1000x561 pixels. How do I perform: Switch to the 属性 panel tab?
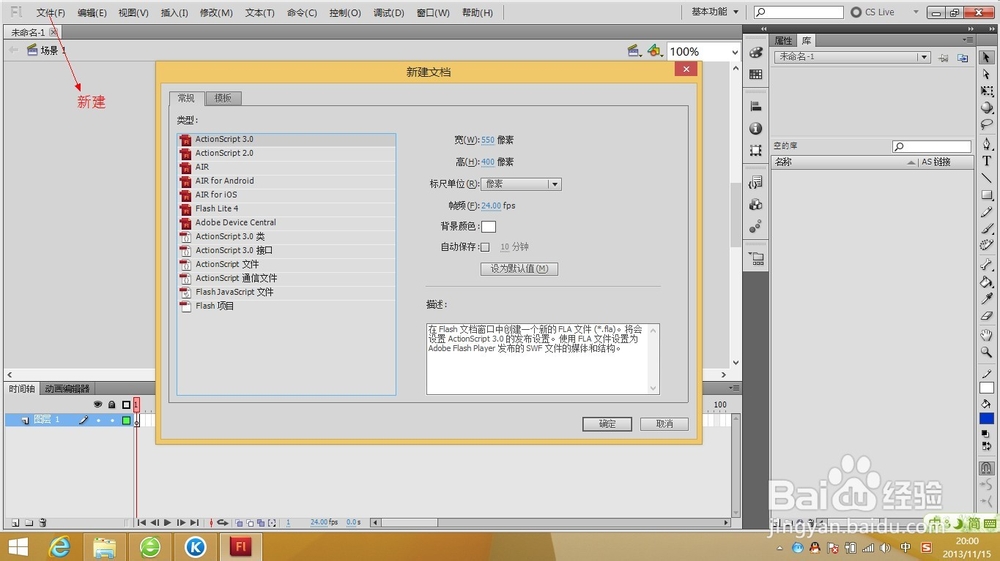coord(783,41)
